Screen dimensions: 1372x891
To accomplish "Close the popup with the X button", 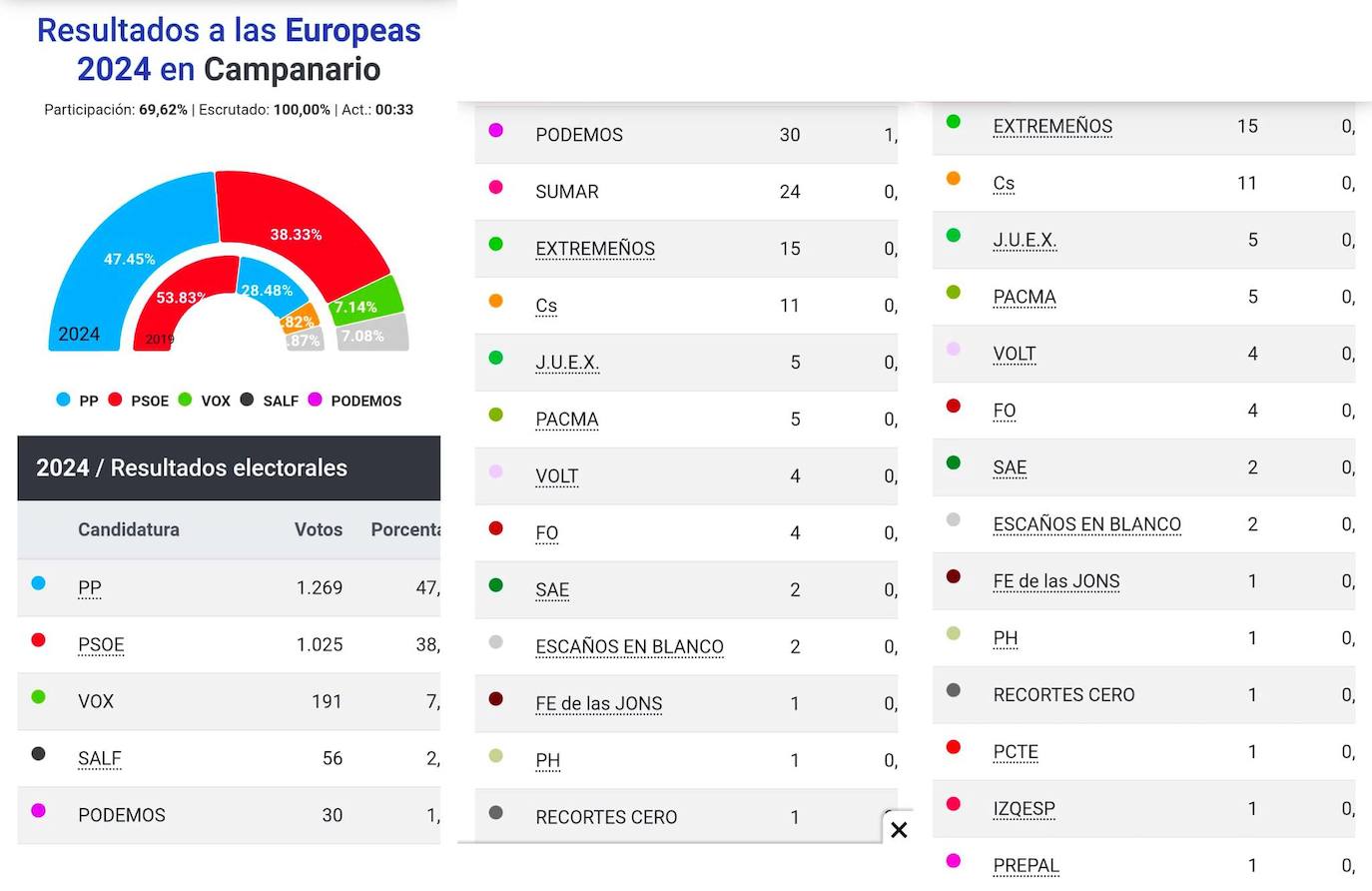I will point(899,829).
